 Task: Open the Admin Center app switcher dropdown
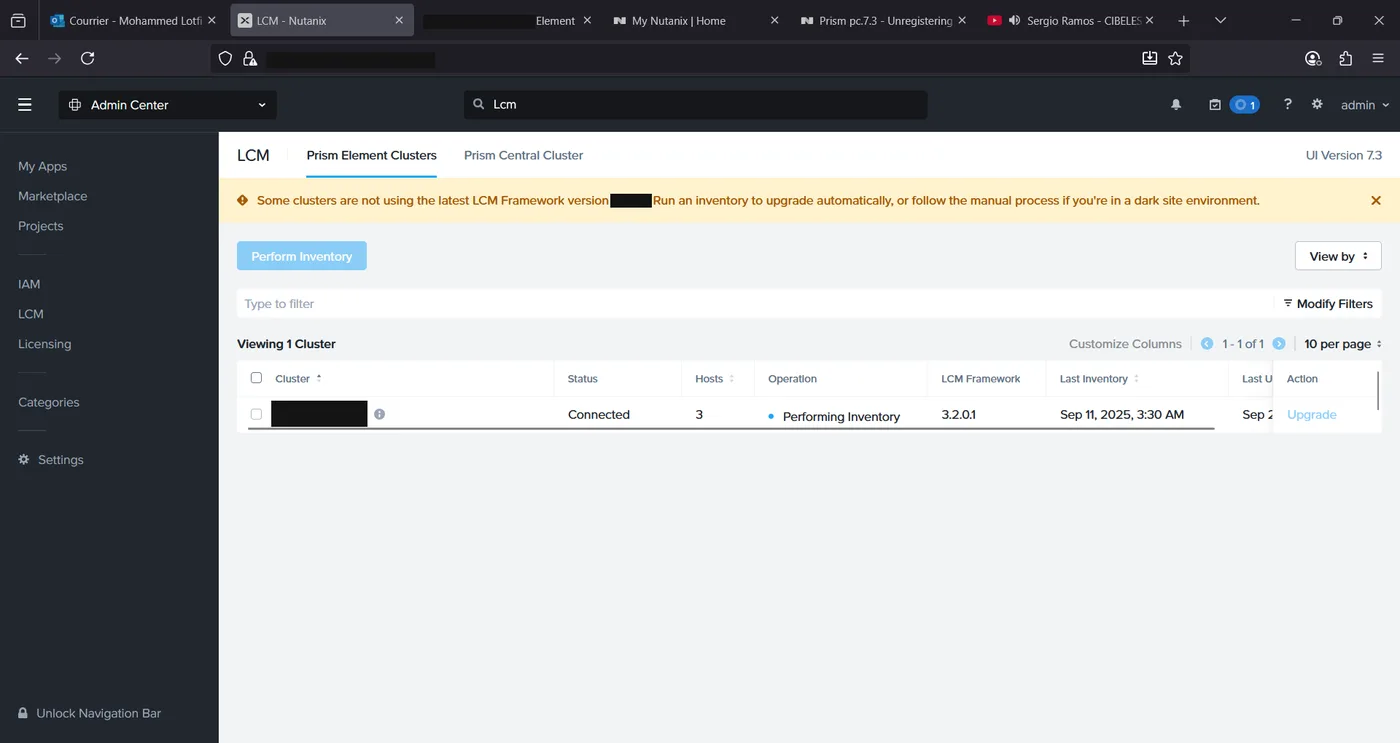click(x=168, y=105)
